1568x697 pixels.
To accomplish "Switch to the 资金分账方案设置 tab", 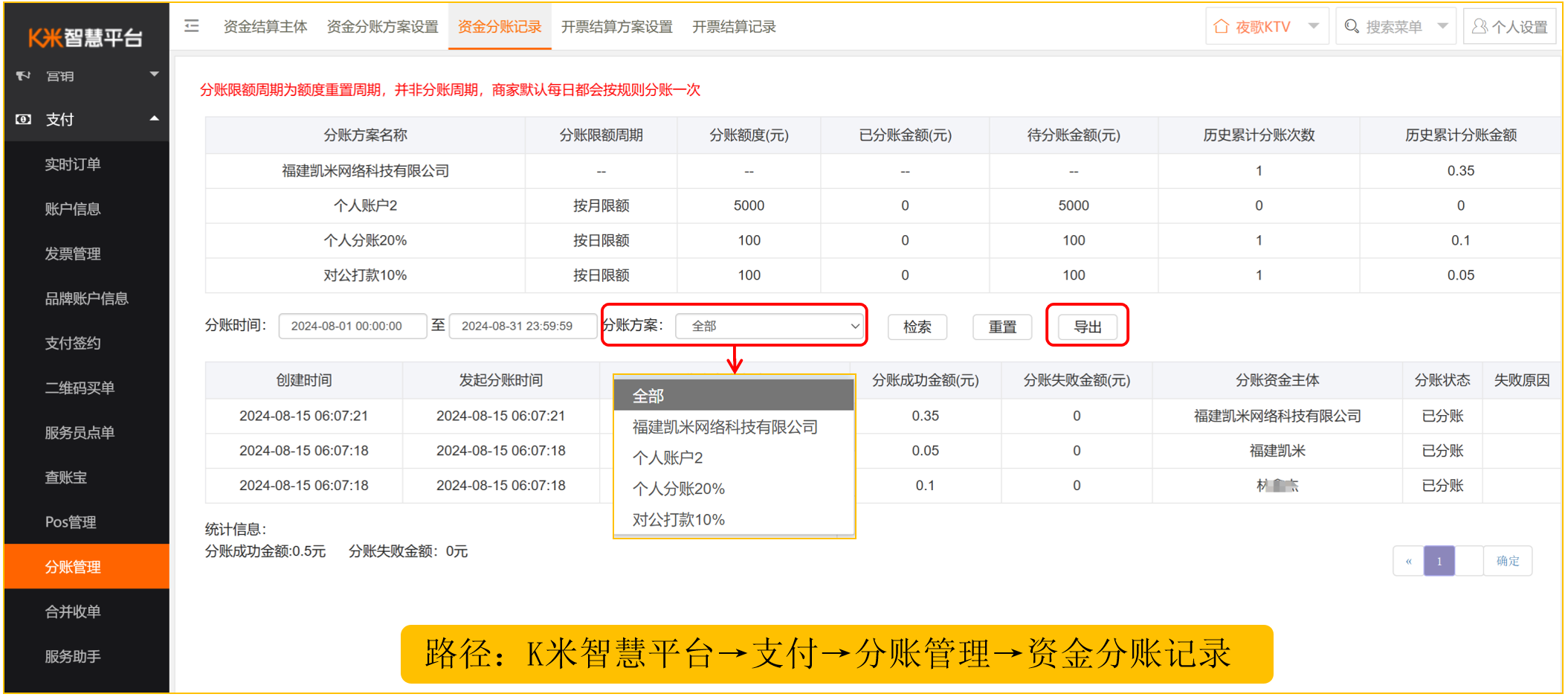I will click(x=383, y=27).
